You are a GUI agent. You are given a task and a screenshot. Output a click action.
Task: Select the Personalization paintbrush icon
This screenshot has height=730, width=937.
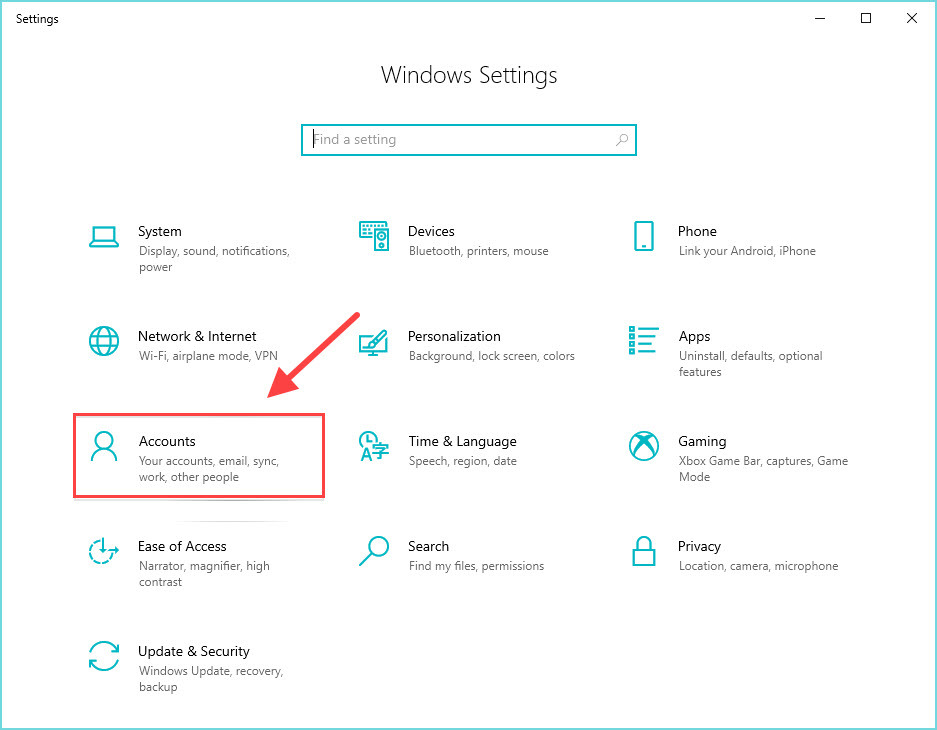point(373,343)
